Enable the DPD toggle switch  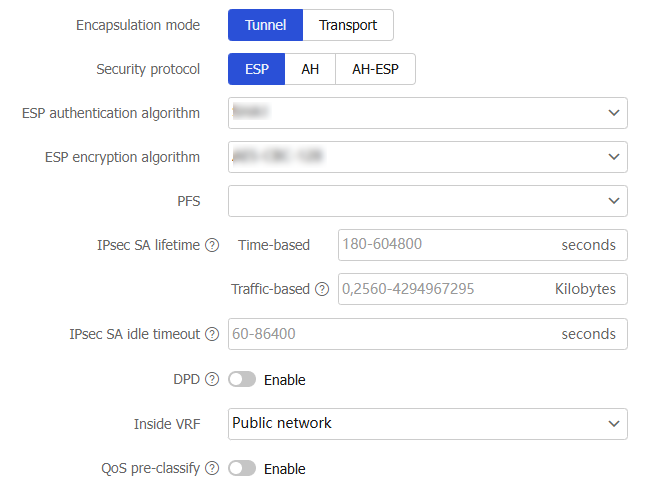242,380
